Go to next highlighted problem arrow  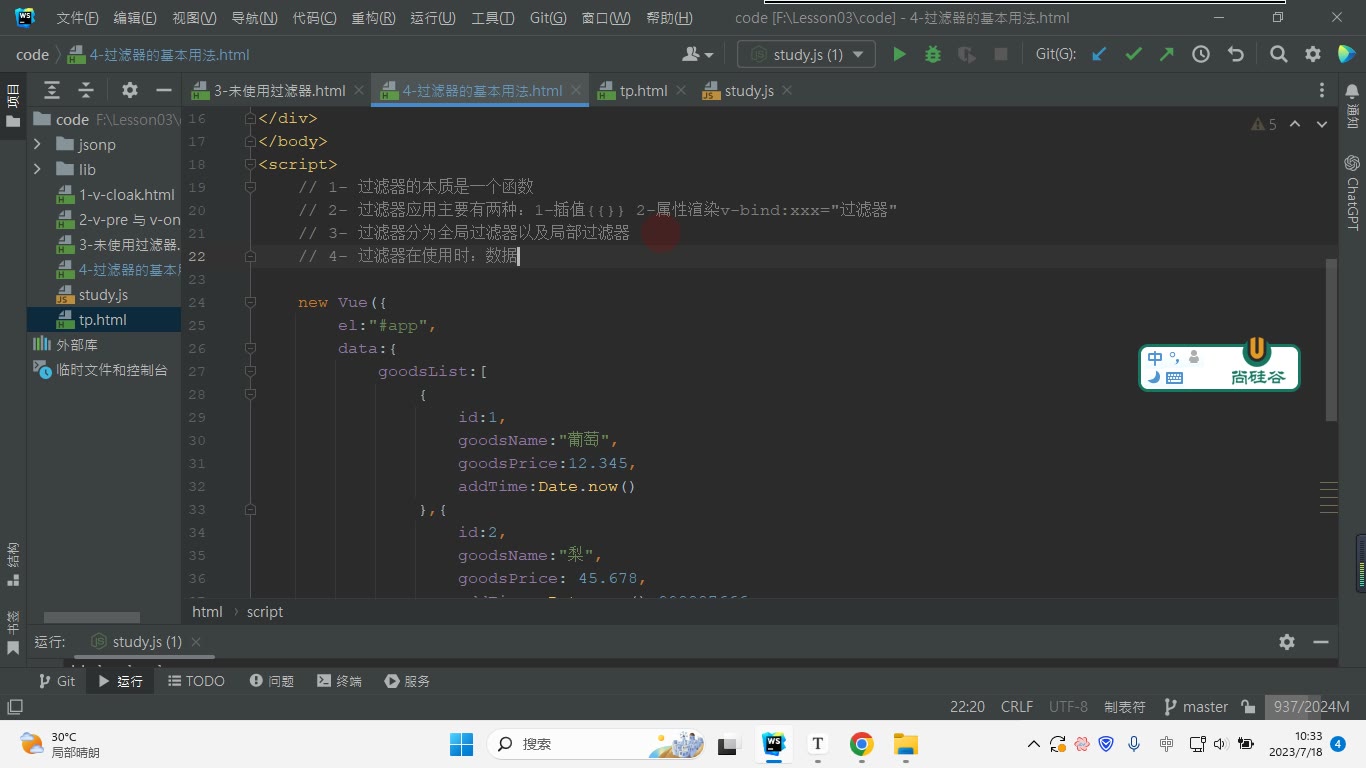(x=1323, y=124)
